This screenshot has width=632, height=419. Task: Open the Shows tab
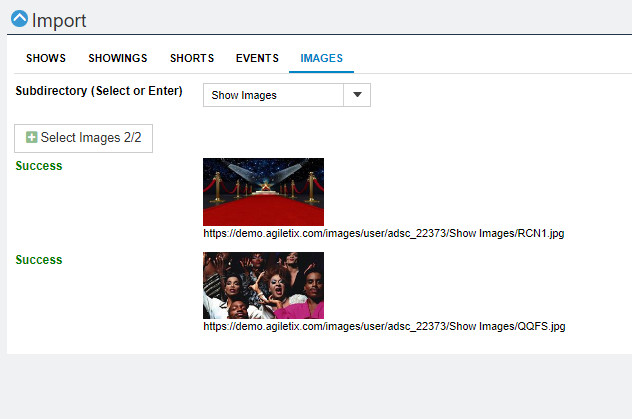(46, 58)
